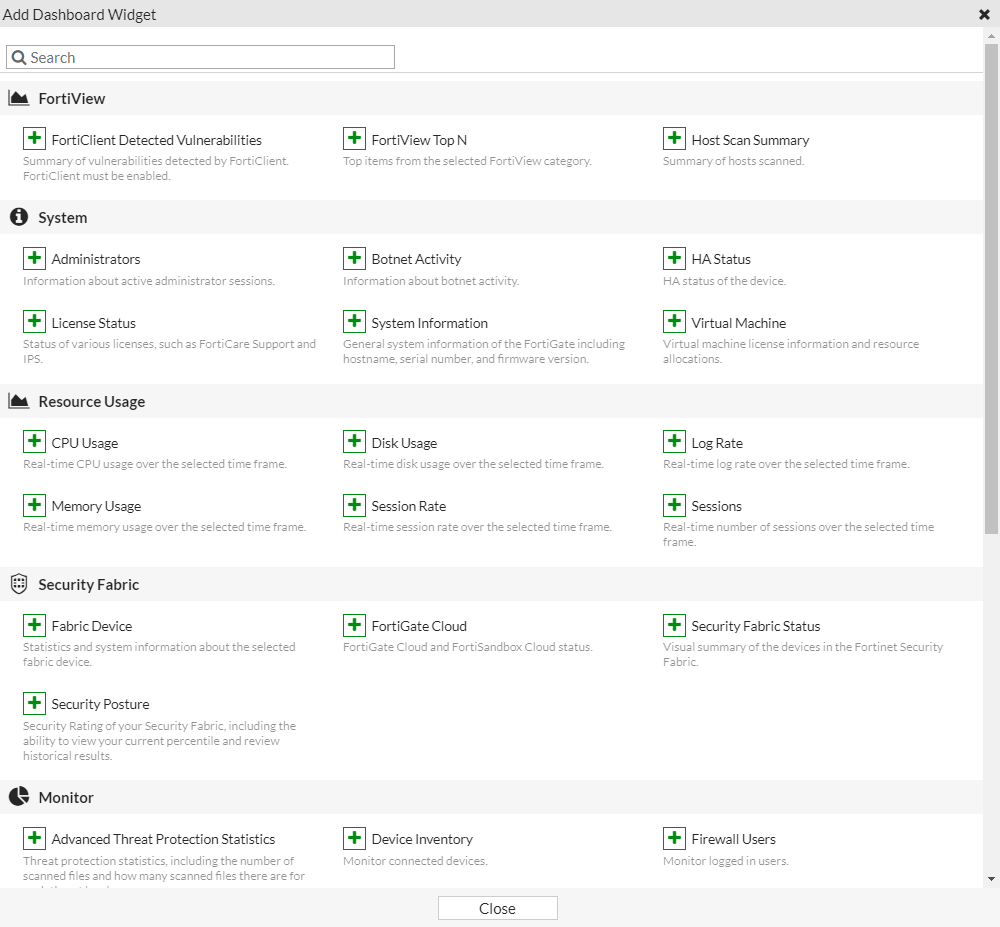The height and width of the screenshot is (927, 1000).
Task: Add the Disk Usage widget plus icon
Action: (355, 442)
